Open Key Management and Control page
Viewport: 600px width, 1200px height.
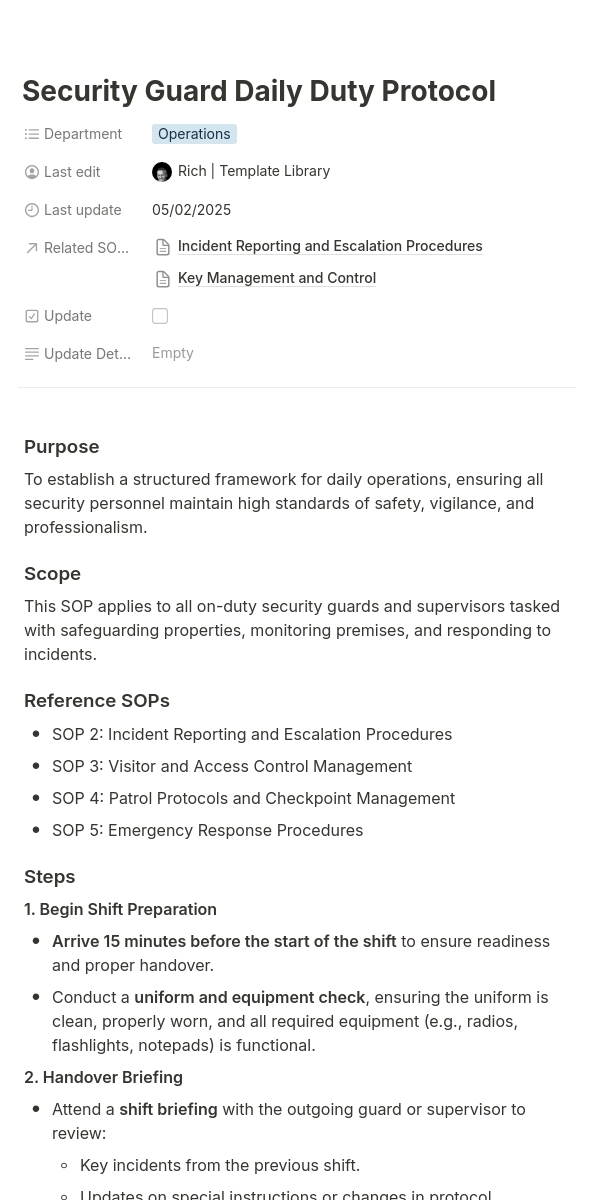(x=277, y=278)
